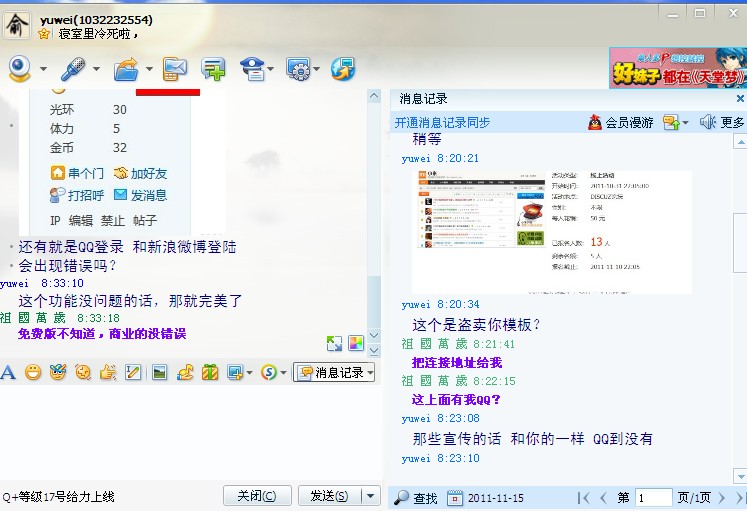
Task: Start a video call with webcam icon
Action: (x=20, y=69)
